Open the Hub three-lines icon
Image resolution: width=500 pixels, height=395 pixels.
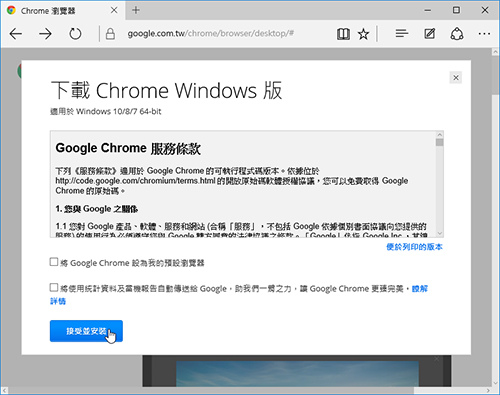[x=402, y=33]
